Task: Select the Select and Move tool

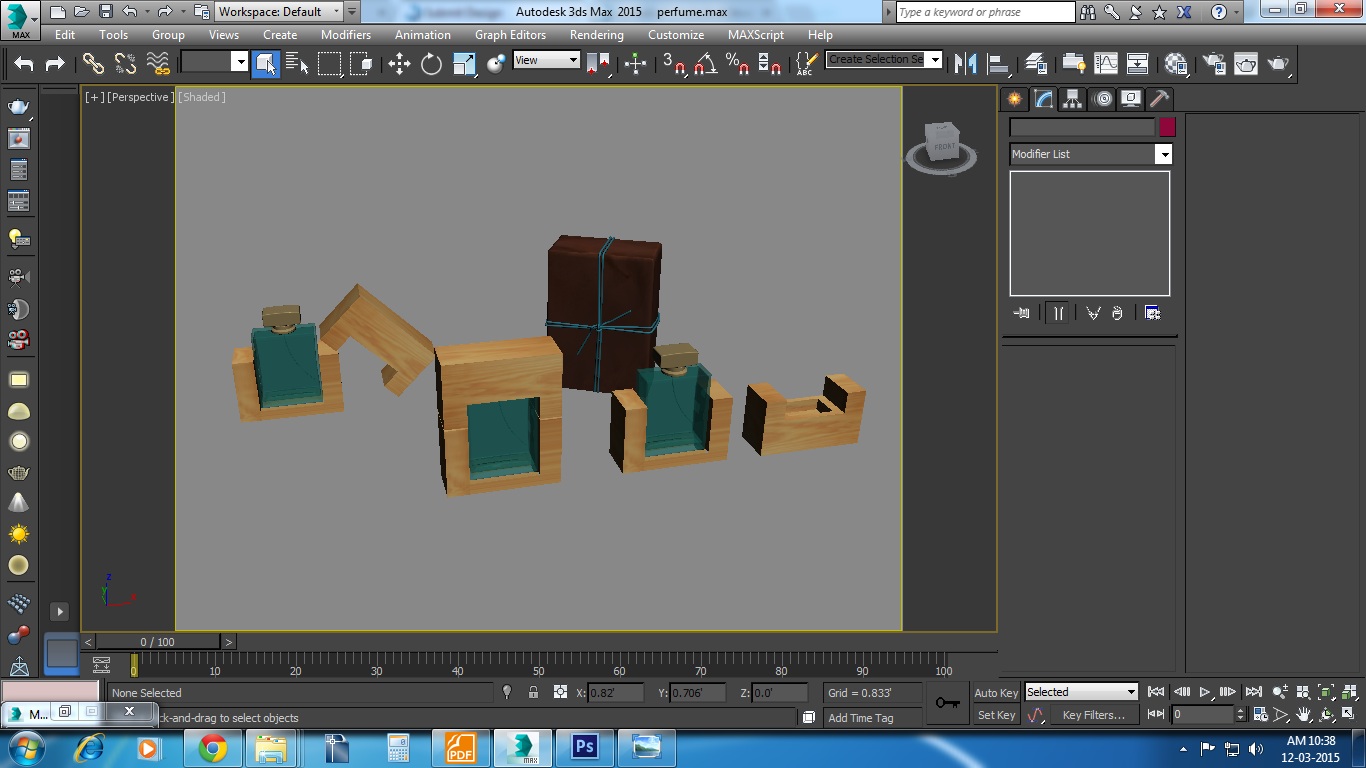Action: [x=399, y=64]
